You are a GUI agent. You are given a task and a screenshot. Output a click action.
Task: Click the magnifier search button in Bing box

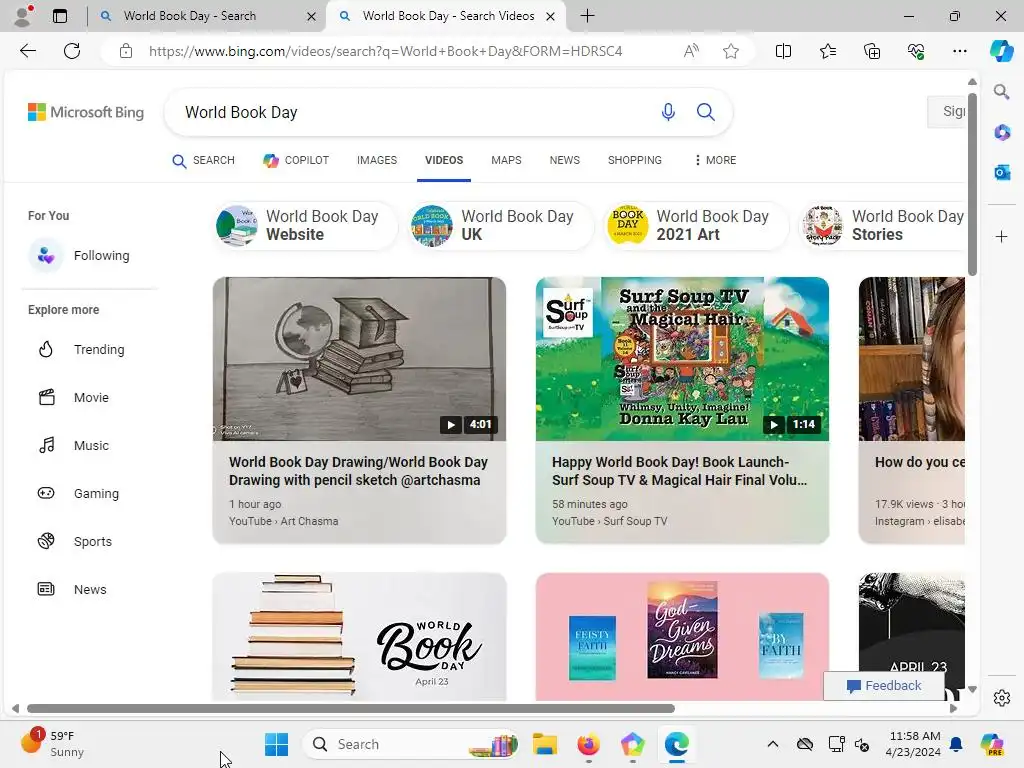pos(705,112)
